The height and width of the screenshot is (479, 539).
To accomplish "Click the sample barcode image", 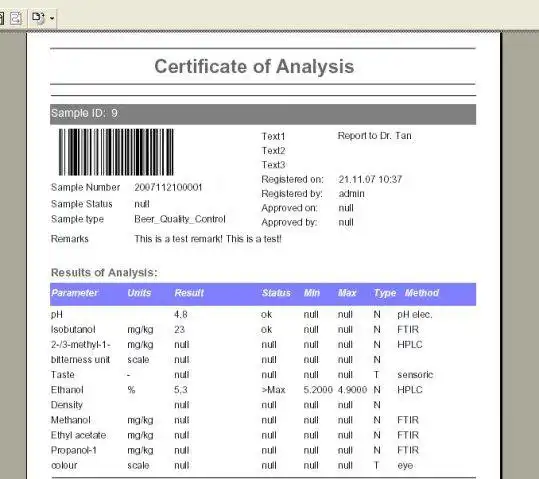I will [116, 152].
